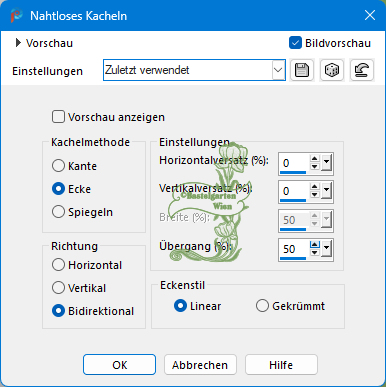Click the Abbrechen button
The width and height of the screenshot is (386, 387).
200,365
